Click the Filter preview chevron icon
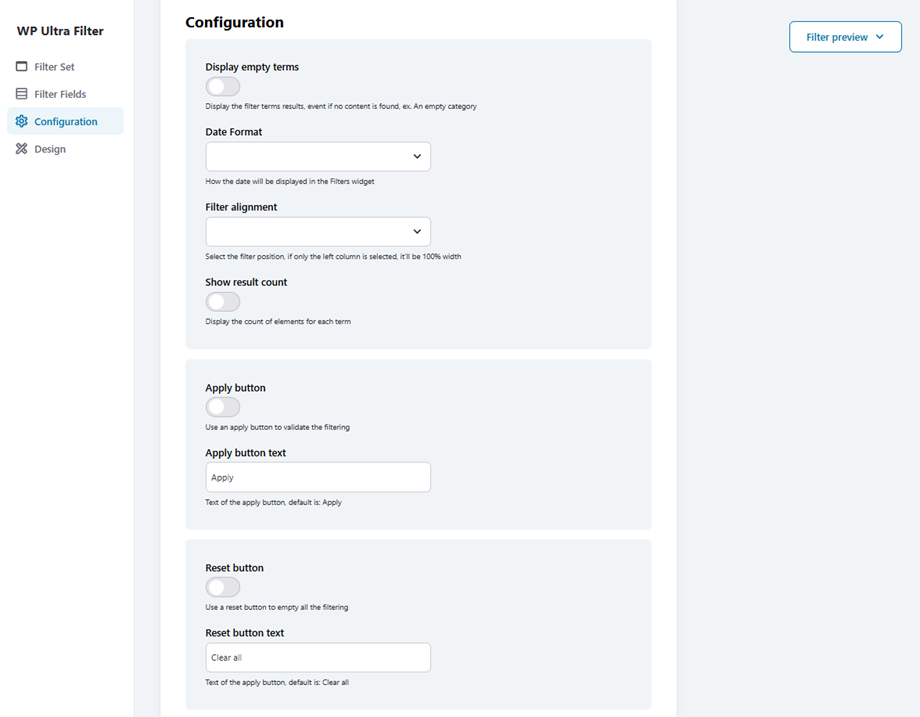Screen dimensions: 920x717 (x=880, y=37)
